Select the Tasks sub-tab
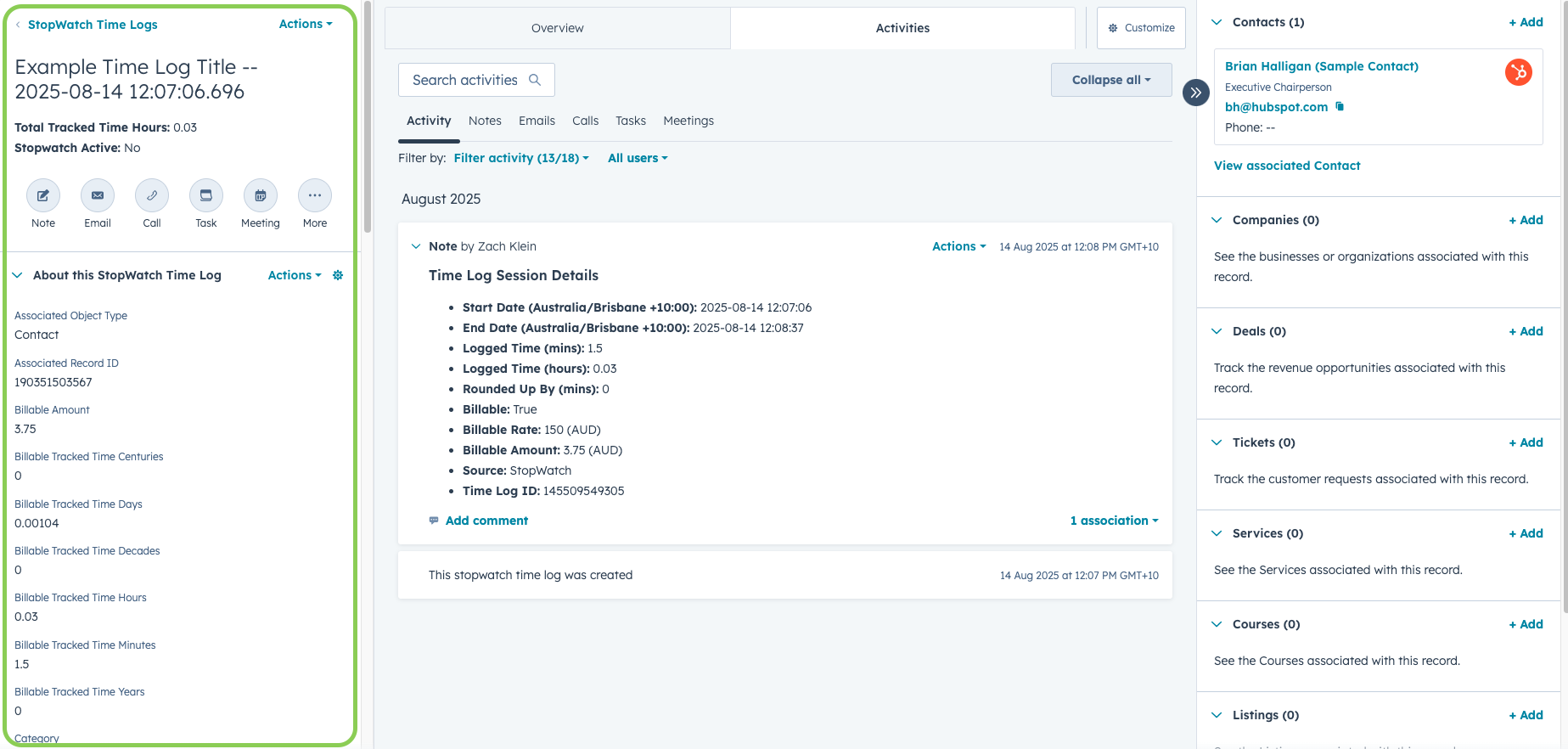 (631, 121)
